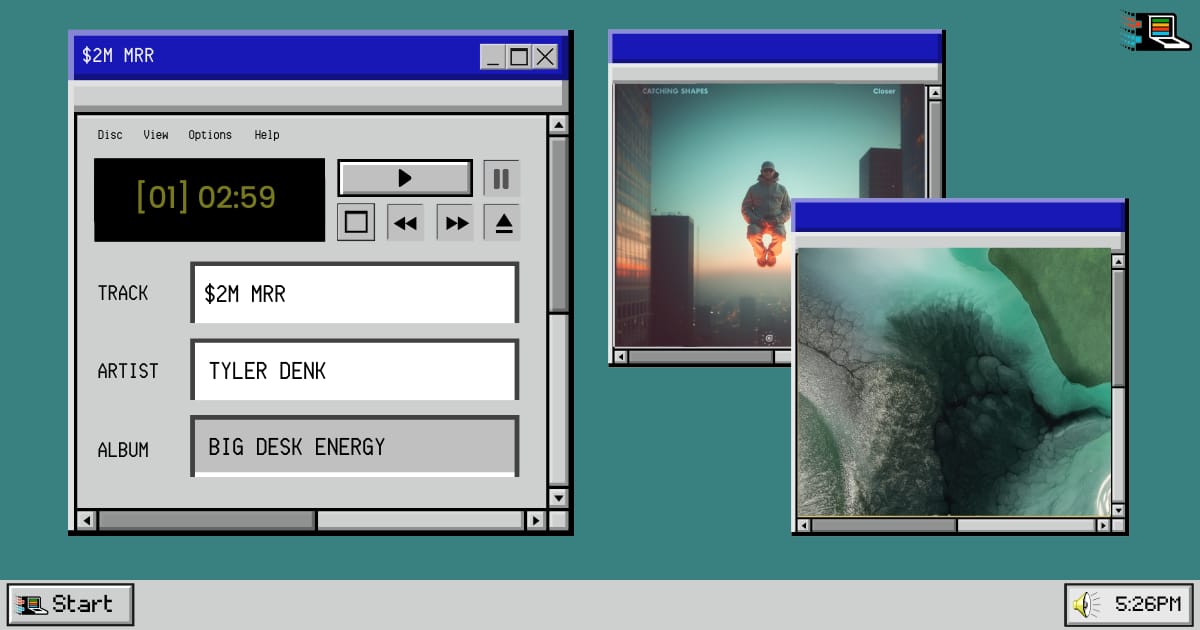This screenshot has height=630, width=1200.
Task: Click the landscape window's horizontal scrollbar thumb
Action: point(885,525)
